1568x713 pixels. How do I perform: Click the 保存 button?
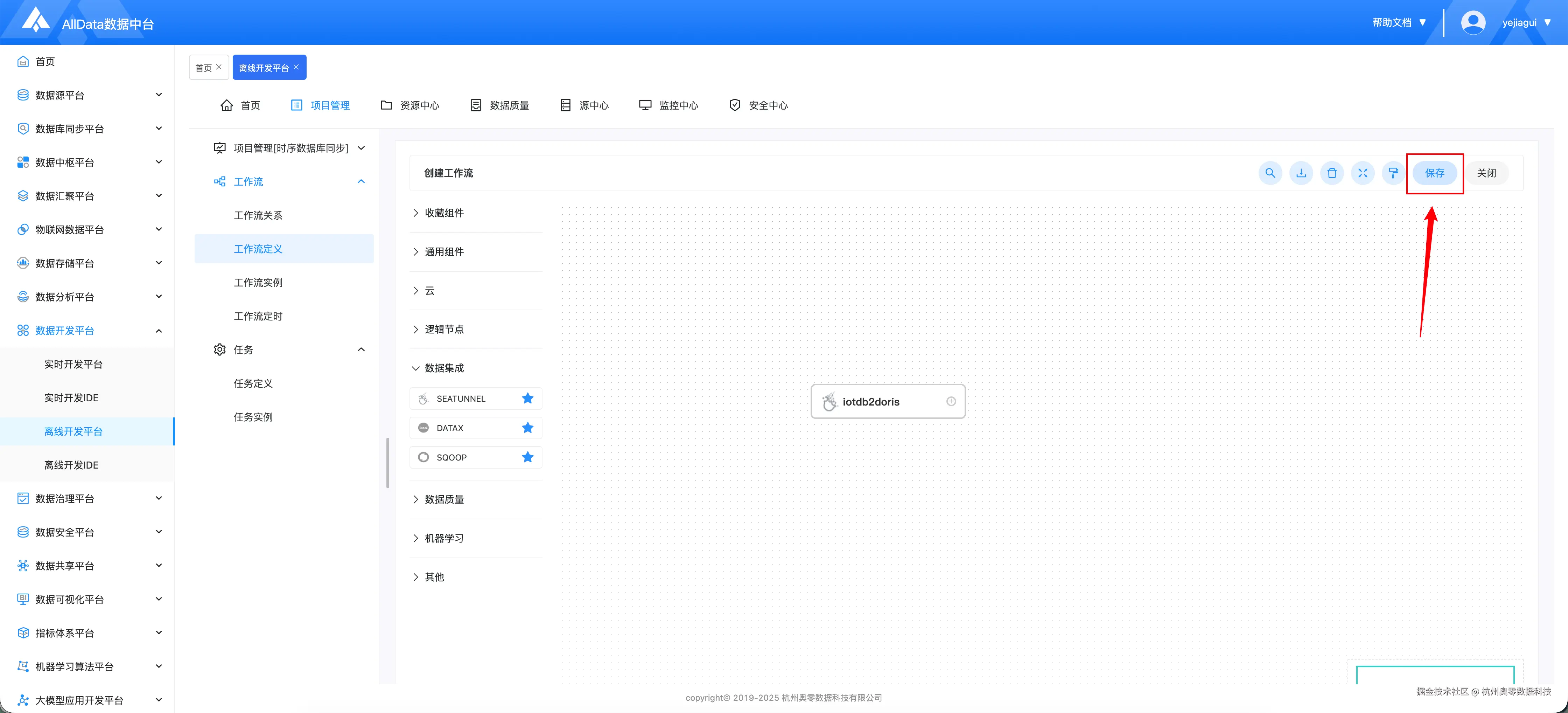pyautogui.click(x=1434, y=173)
